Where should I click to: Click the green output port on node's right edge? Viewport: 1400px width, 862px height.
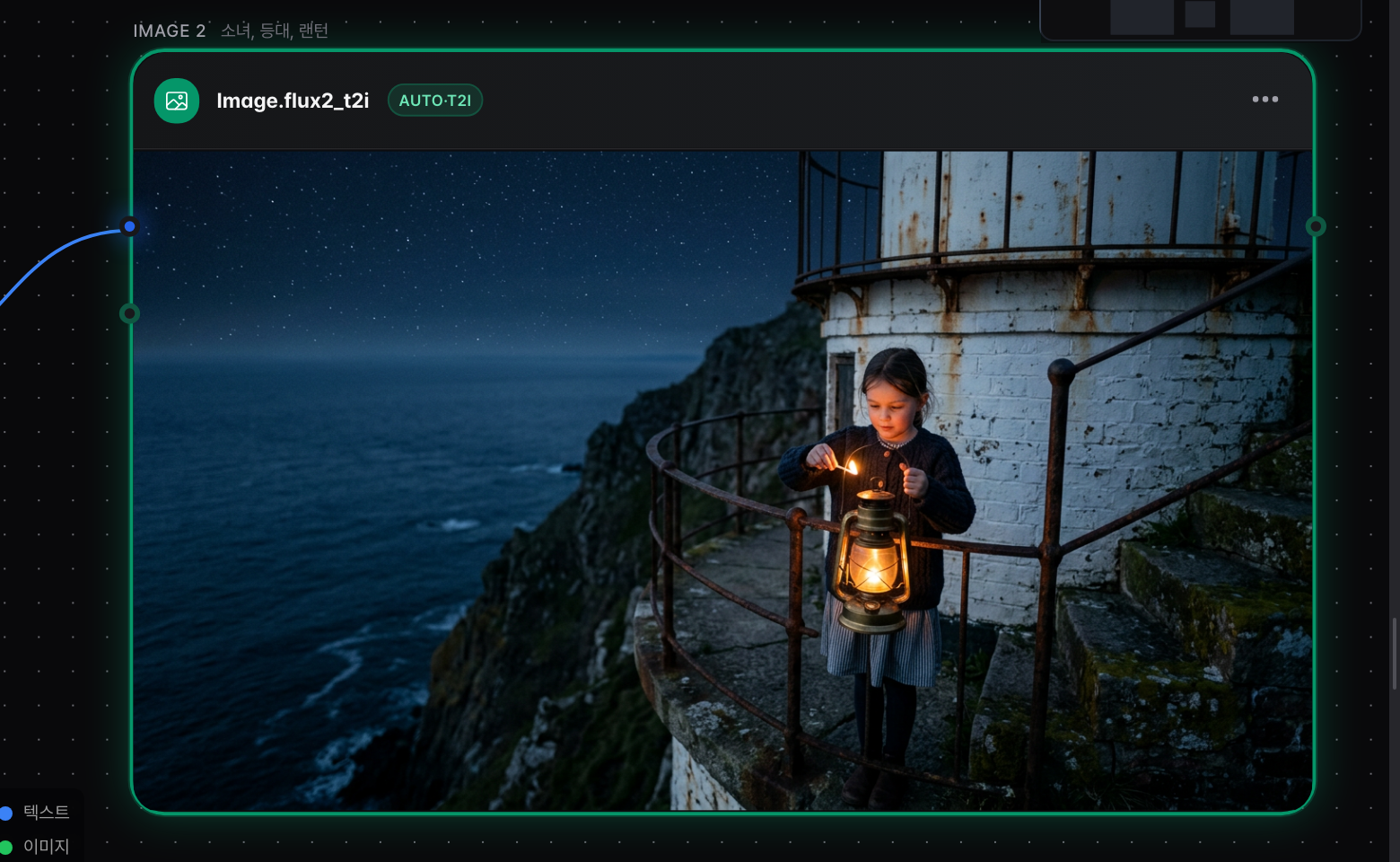(1316, 226)
